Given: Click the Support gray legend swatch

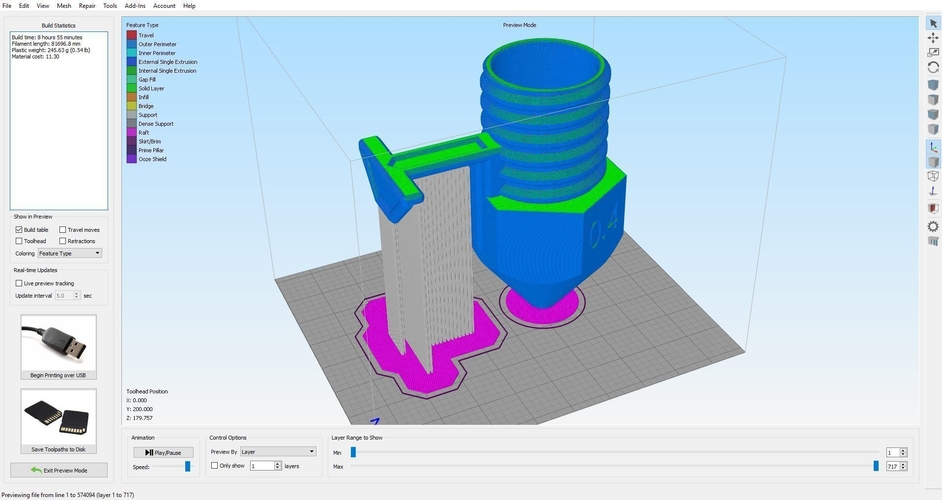Looking at the screenshot, I should coord(131,115).
